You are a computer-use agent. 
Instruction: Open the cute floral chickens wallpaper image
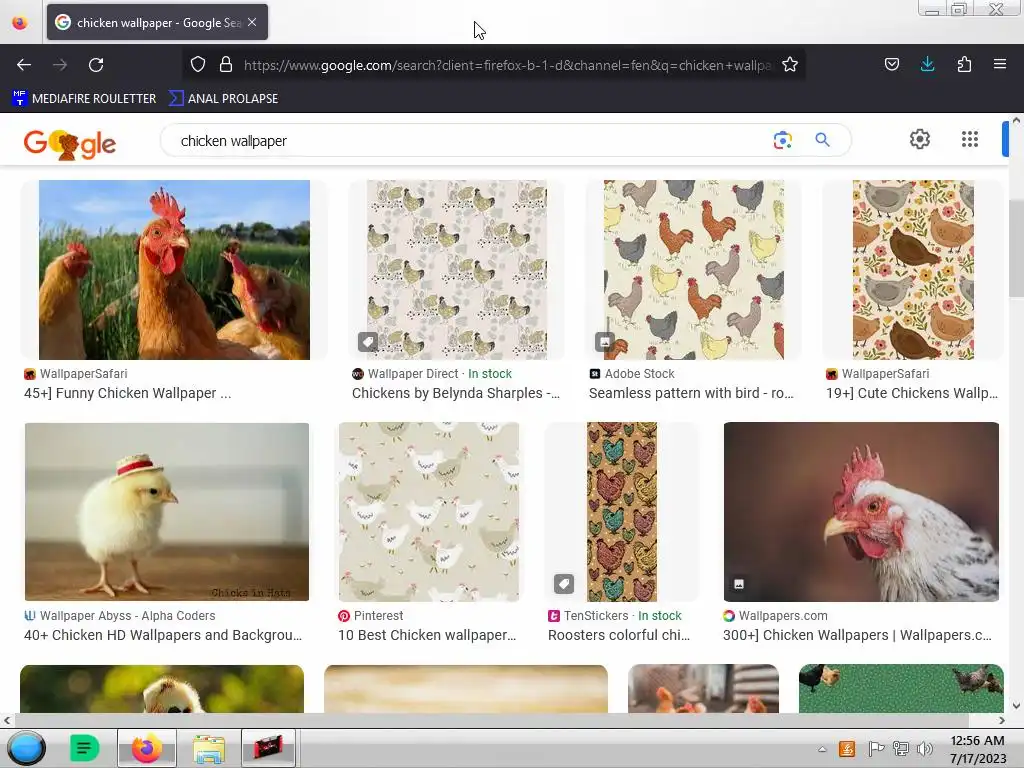(x=913, y=270)
